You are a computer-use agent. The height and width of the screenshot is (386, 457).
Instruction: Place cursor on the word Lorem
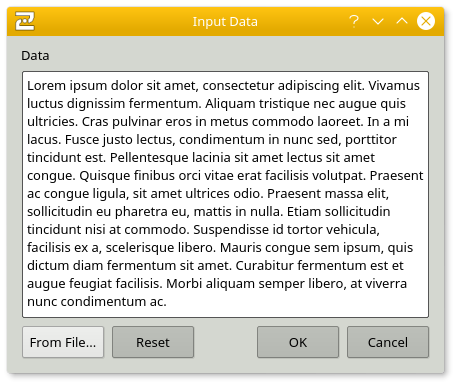[x=46, y=86]
